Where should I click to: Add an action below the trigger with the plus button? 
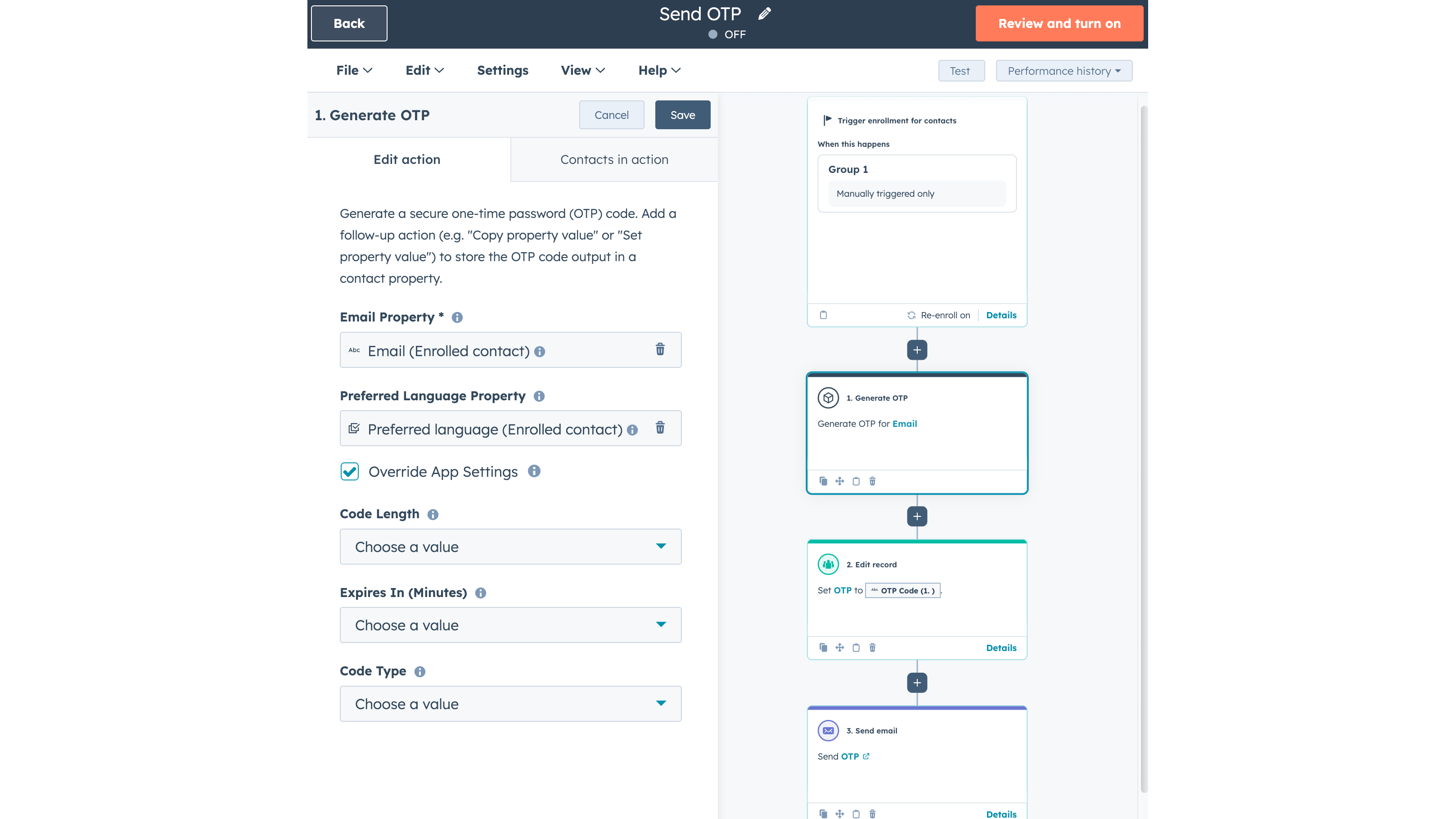click(917, 350)
